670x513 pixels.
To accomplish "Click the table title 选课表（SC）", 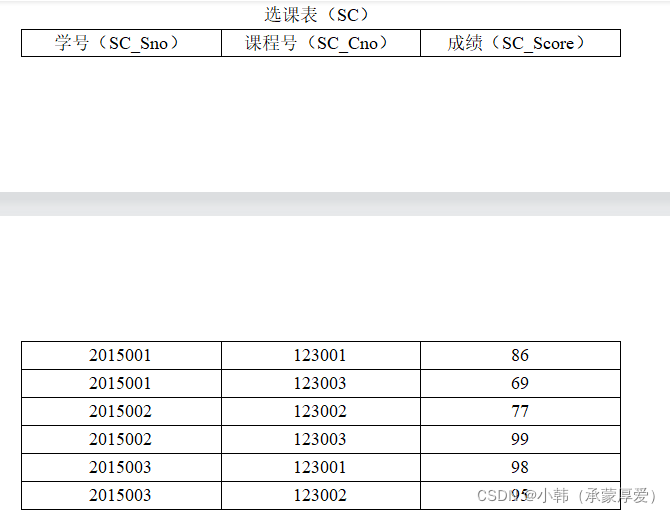I will [x=316, y=15].
